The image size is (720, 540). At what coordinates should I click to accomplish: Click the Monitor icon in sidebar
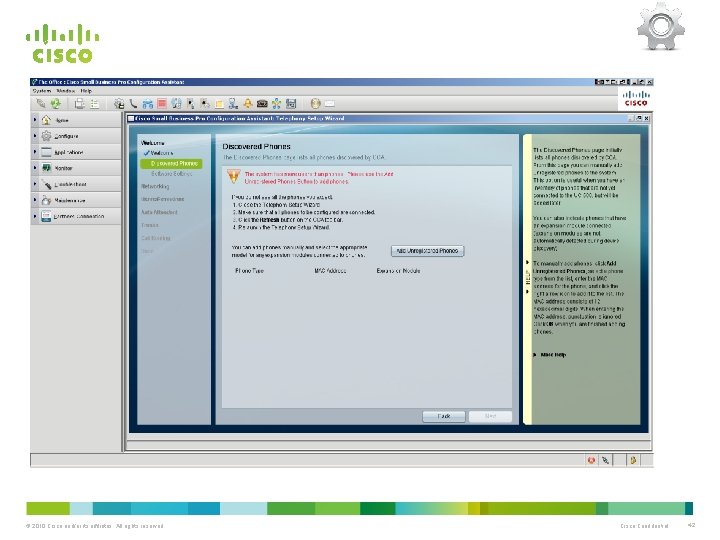coord(46,168)
